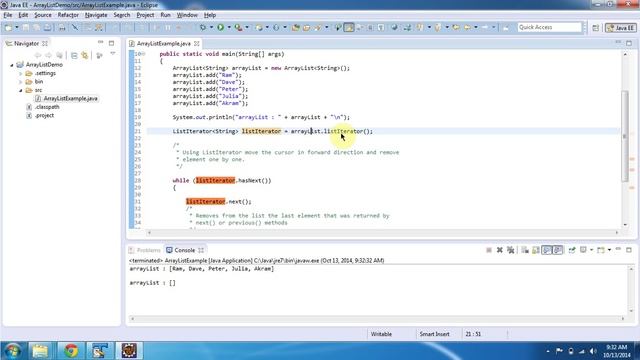Click the Terminate icon in Console
The height and width of the screenshot is (360, 640).
(489, 250)
